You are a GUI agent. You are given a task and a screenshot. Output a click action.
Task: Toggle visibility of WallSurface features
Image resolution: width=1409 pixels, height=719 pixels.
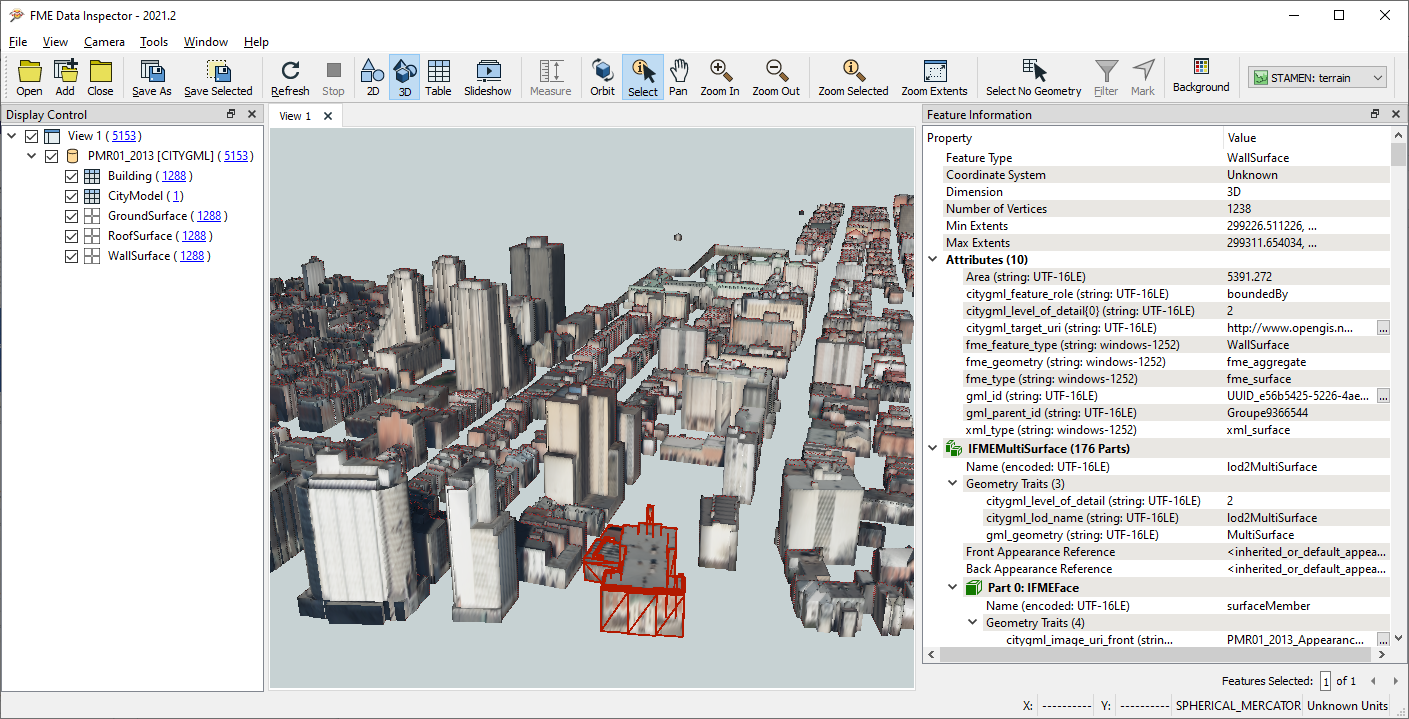(x=71, y=255)
